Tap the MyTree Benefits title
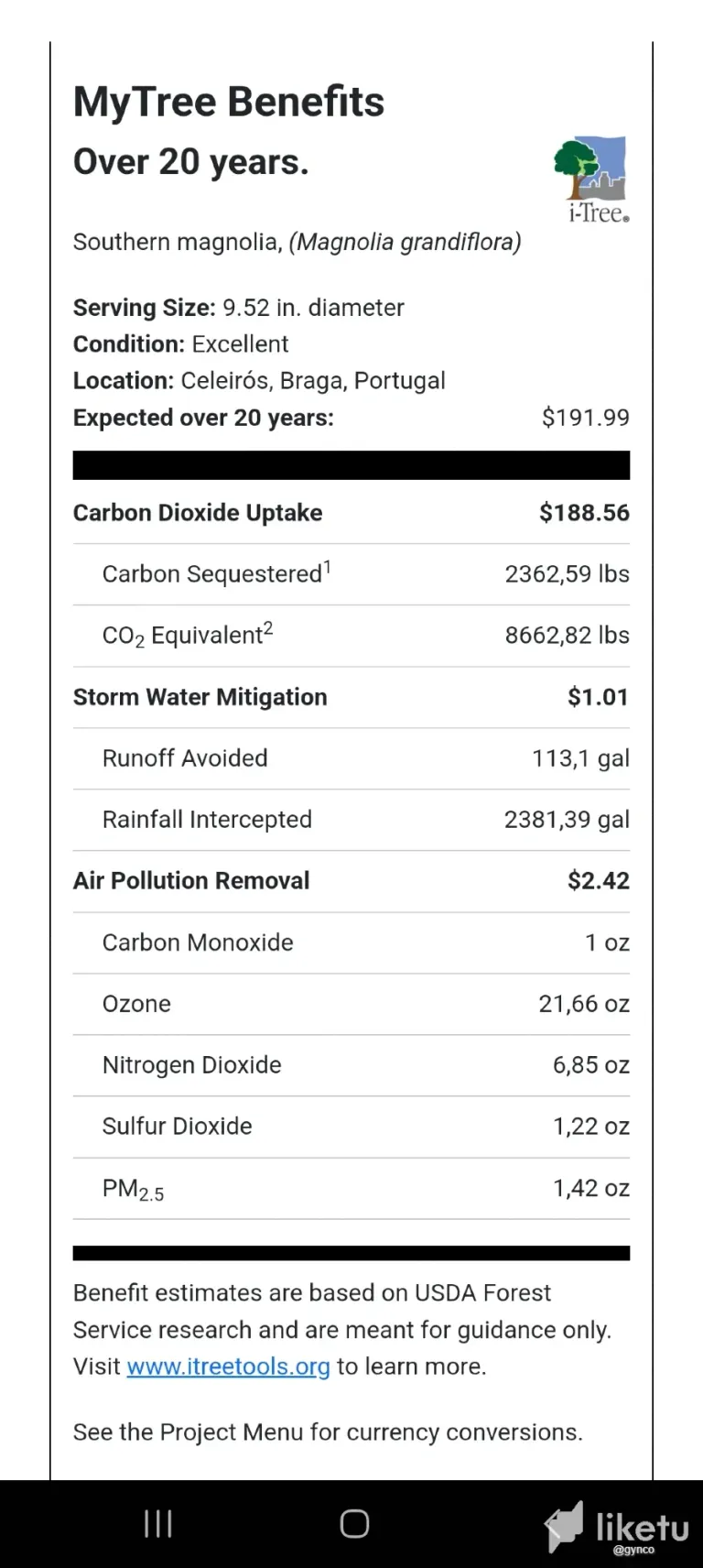The height and width of the screenshot is (1568, 703). (229, 102)
